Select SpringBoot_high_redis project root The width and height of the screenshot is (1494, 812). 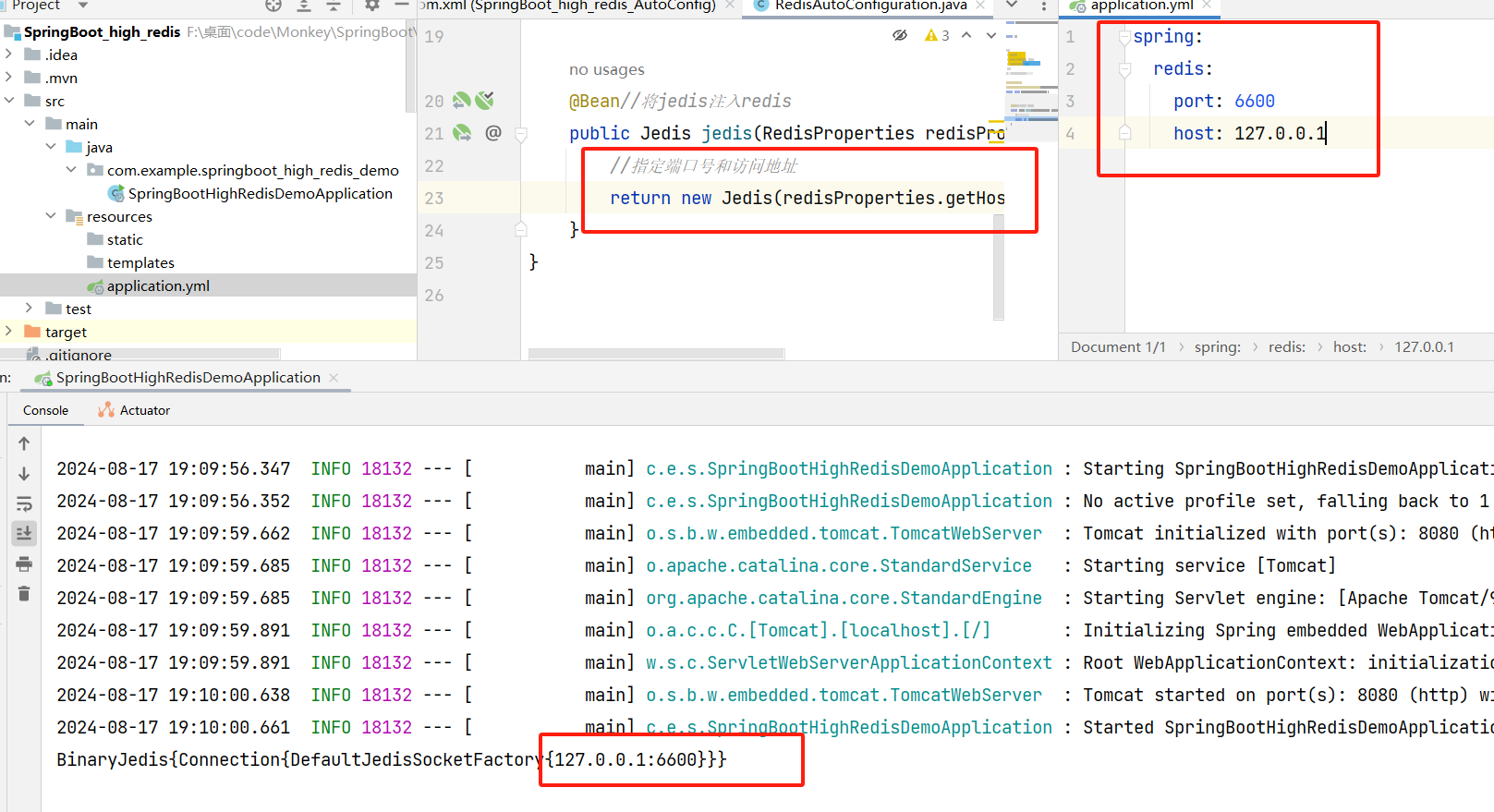pos(102,31)
